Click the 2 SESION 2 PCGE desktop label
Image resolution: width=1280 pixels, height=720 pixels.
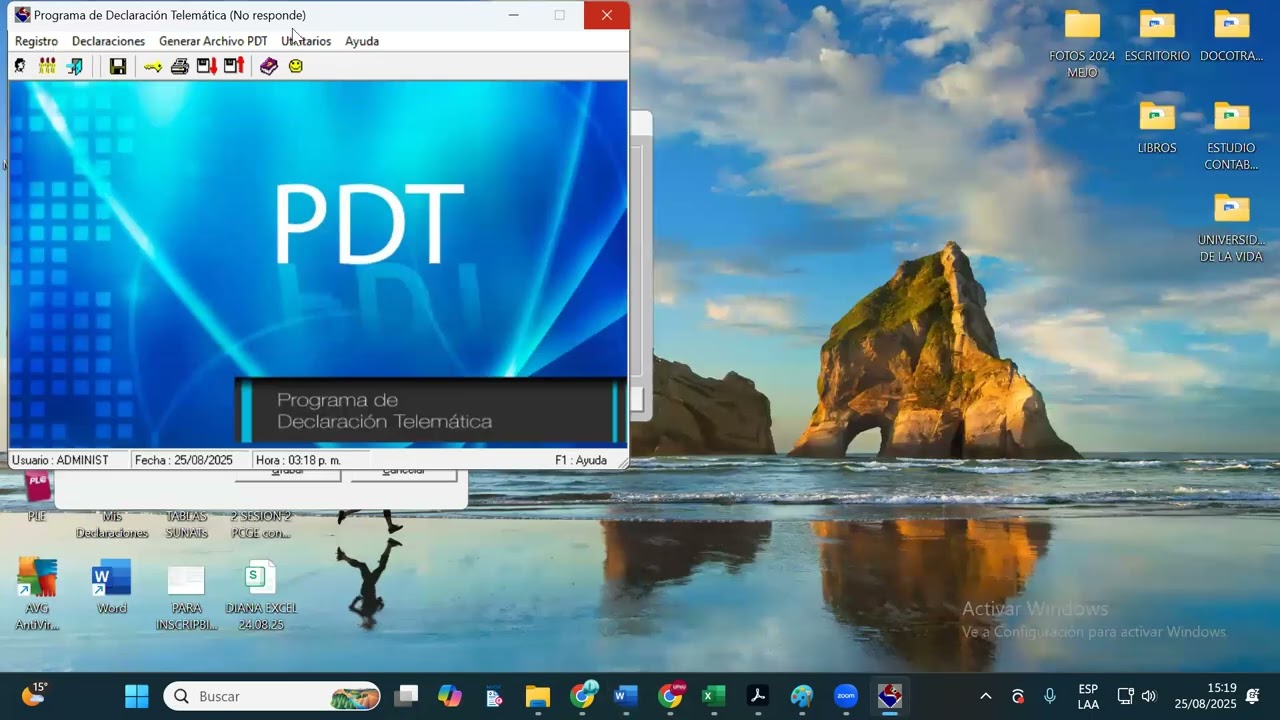click(261, 525)
